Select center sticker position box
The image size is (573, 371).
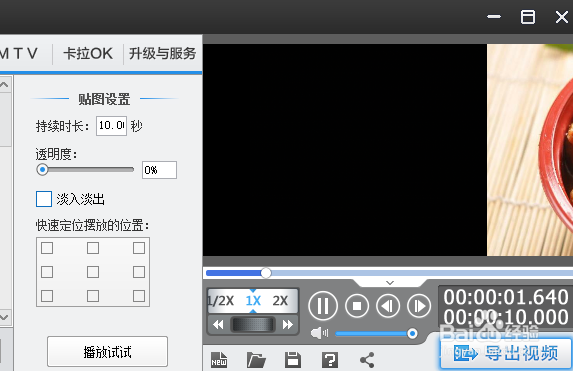point(93,272)
